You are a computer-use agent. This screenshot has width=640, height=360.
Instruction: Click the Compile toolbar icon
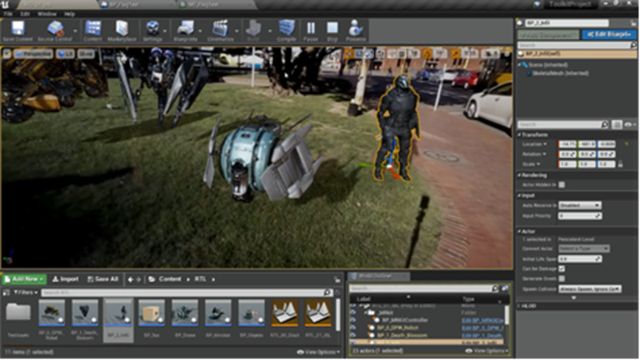287,31
